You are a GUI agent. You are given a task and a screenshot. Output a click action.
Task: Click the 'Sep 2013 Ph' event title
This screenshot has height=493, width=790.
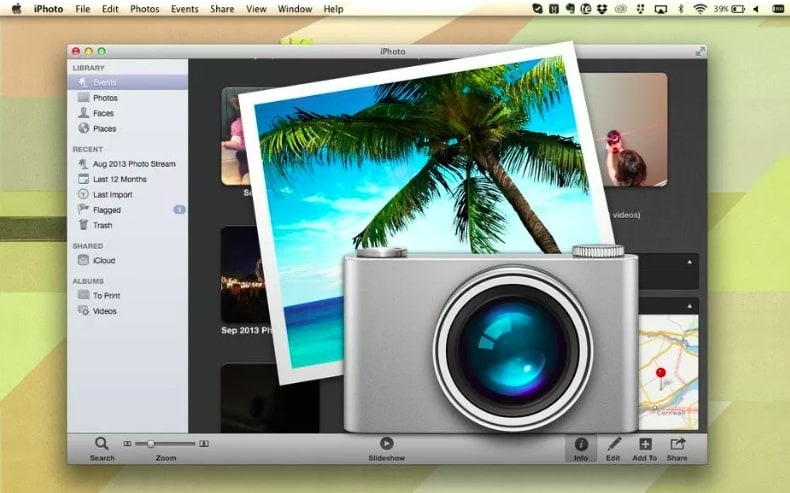click(x=247, y=330)
